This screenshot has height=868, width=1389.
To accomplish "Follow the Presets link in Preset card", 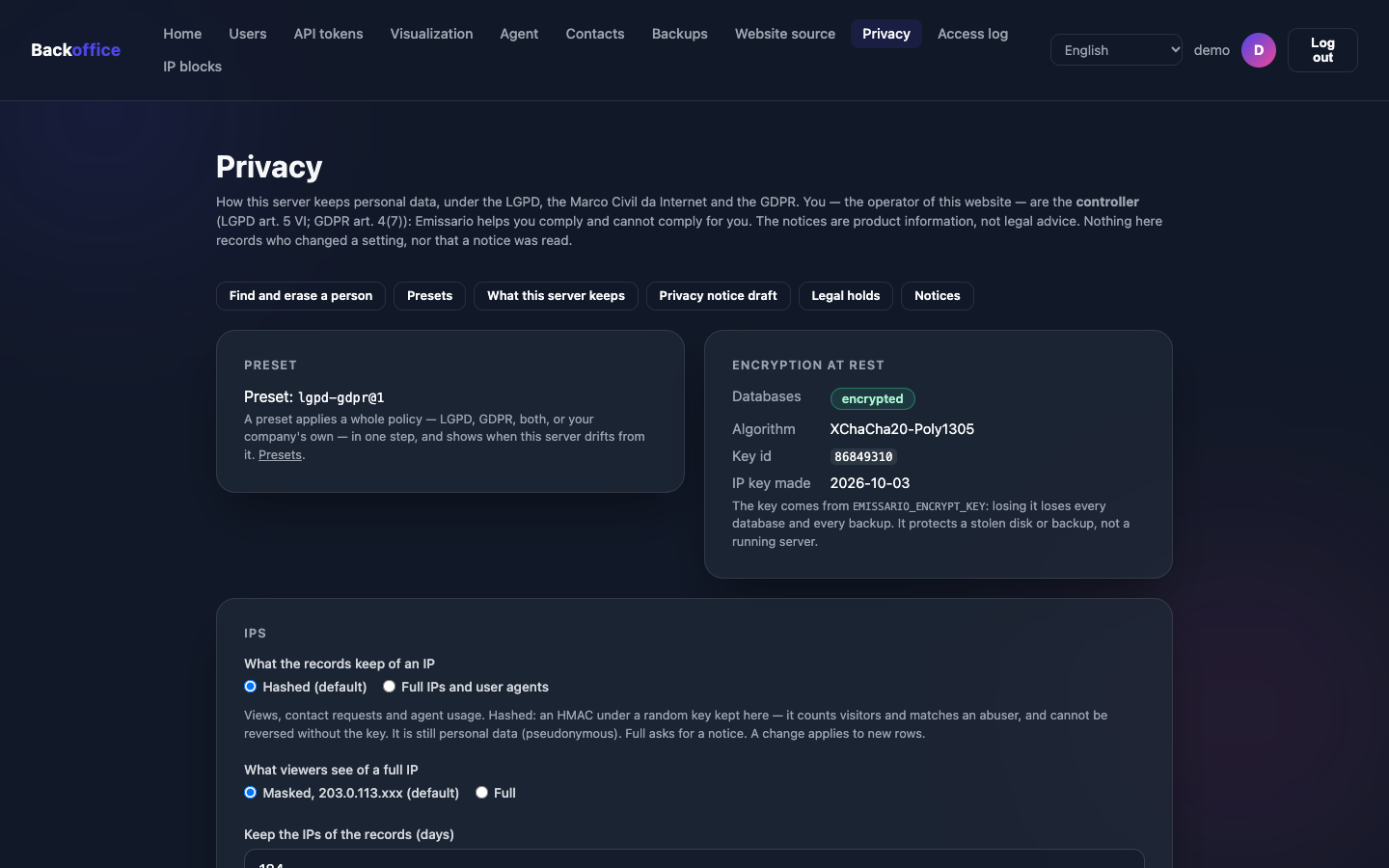I will (x=280, y=455).
